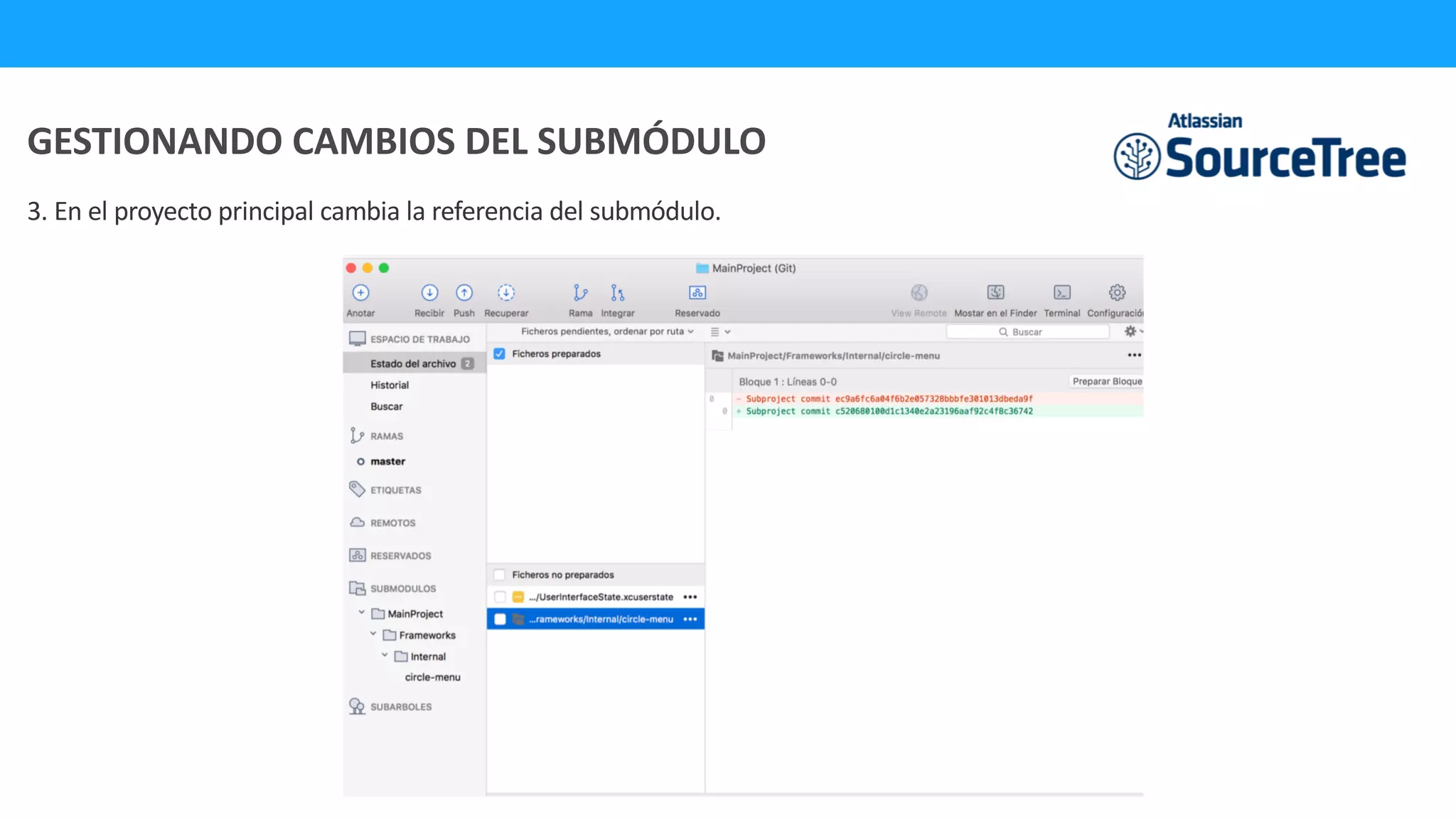1456x819 pixels.
Task: Click the Ramas branch icon in sidebar
Action: [356, 436]
